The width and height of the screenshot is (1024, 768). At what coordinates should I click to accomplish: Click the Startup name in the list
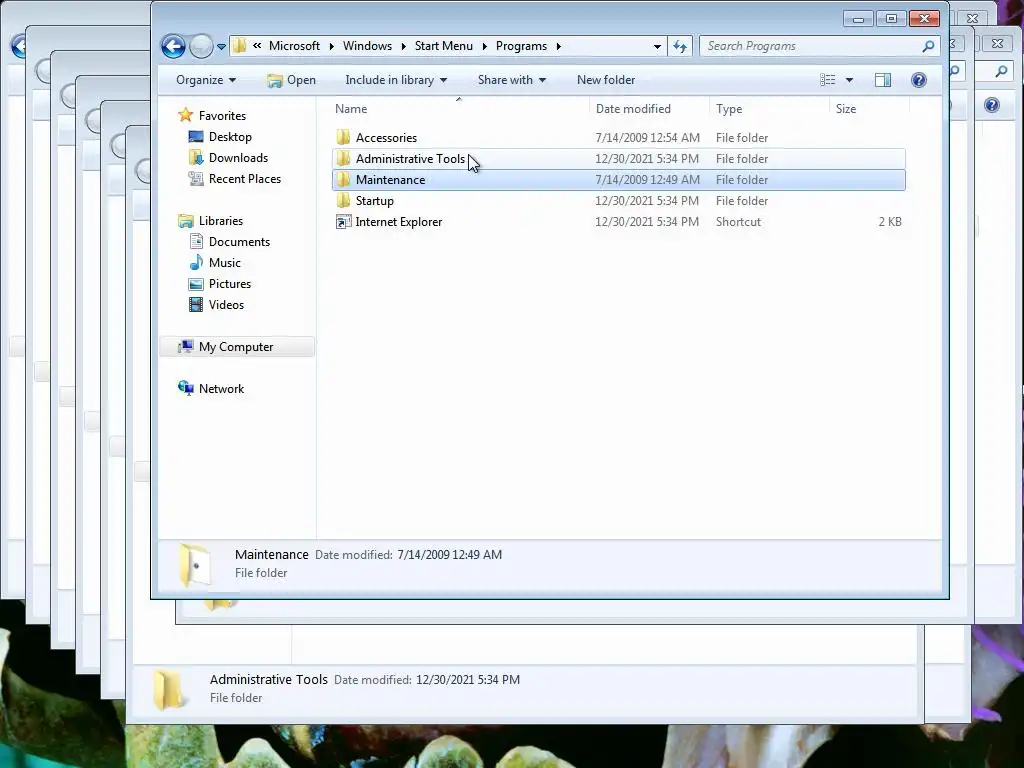(x=374, y=200)
